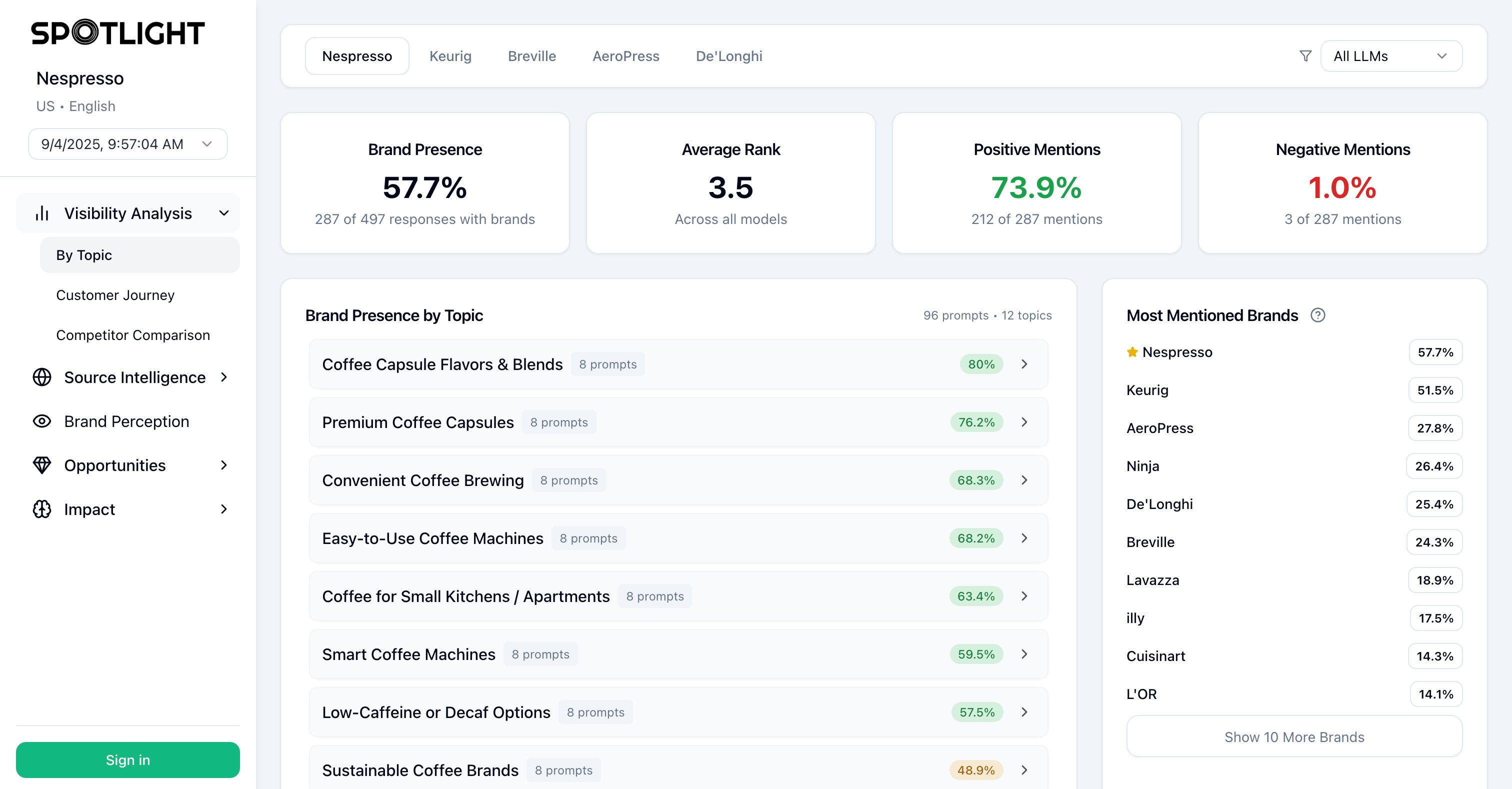
Task: Go to Competitor Comparison
Action: pyautogui.click(x=132, y=334)
